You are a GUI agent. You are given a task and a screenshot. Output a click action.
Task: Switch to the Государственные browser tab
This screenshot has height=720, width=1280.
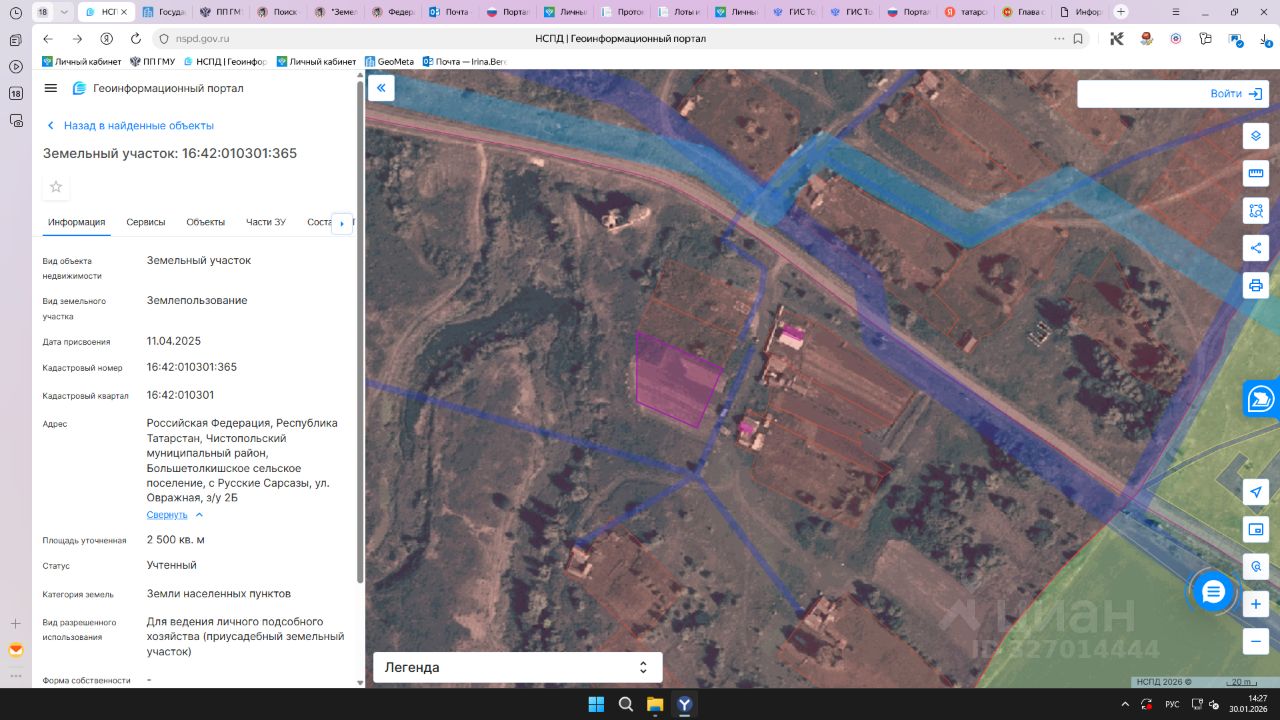pos(163,12)
